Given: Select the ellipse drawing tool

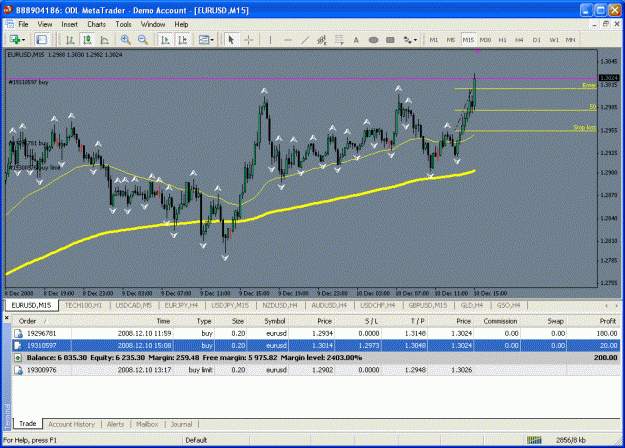Looking at the screenshot, I should point(373,40).
